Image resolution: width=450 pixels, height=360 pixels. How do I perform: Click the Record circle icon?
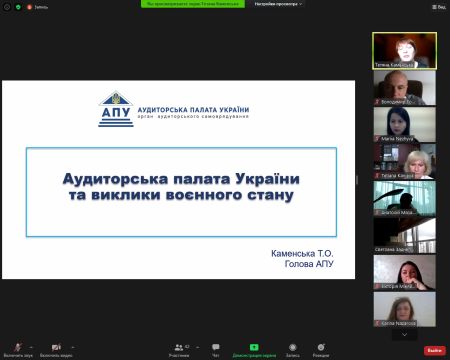click(x=293, y=347)
